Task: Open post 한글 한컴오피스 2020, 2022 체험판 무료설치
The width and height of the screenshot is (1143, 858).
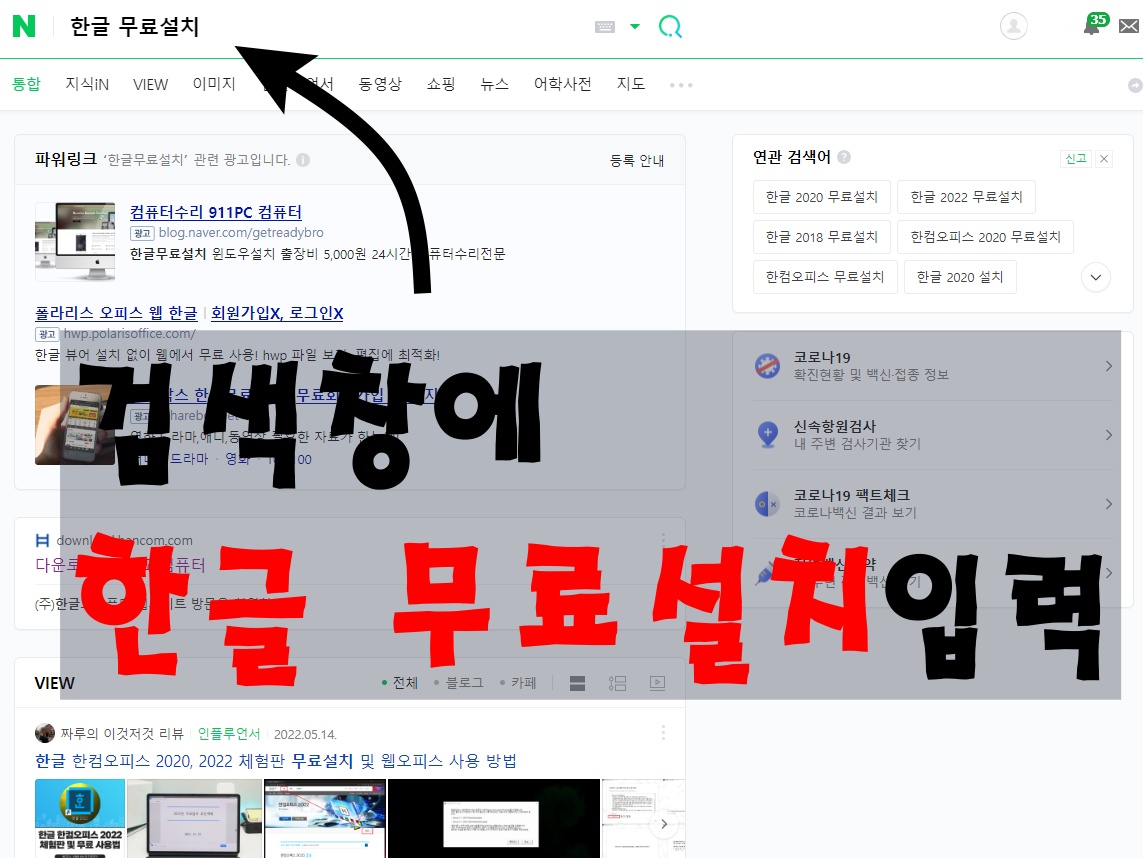Action: click(276, 761)
